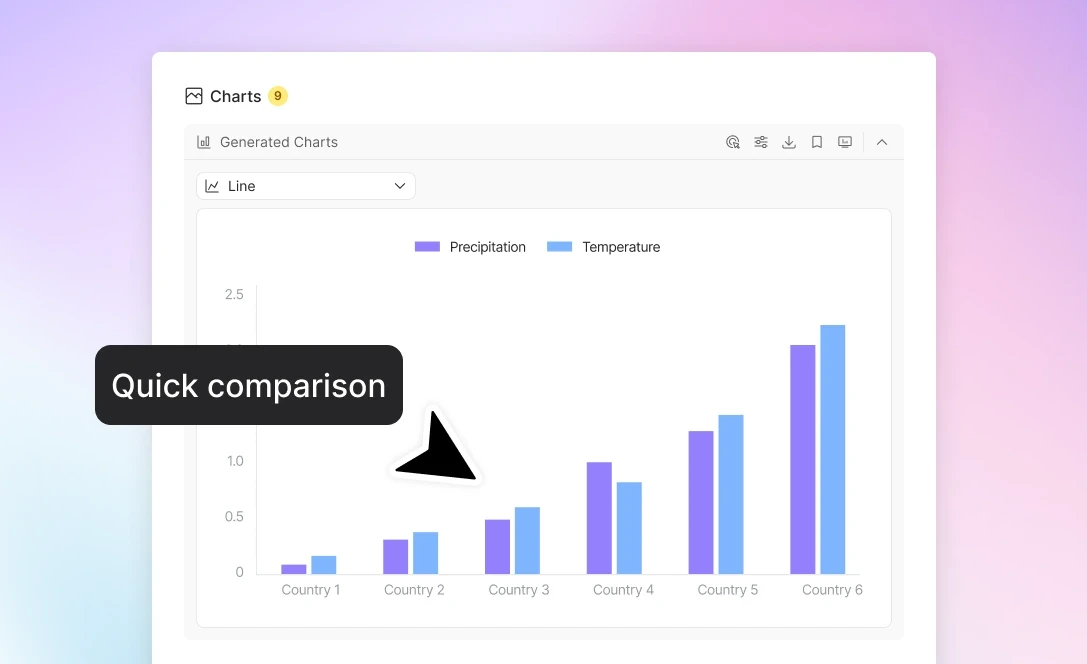Click the Country 5 axis label
The image size is (1087, 664).
(x=727, y=590)
